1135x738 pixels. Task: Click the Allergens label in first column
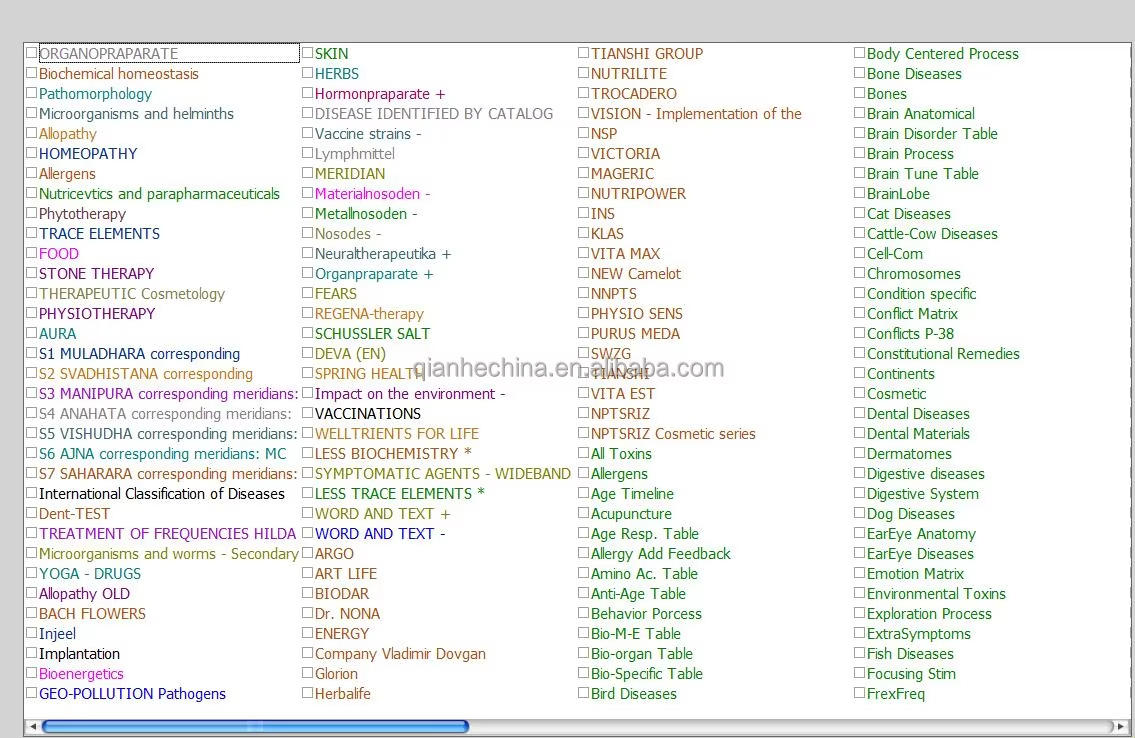click(67, 174)
